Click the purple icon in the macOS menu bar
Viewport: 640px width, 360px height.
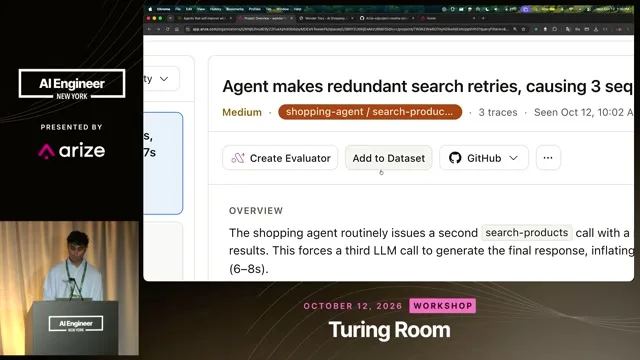525,9
